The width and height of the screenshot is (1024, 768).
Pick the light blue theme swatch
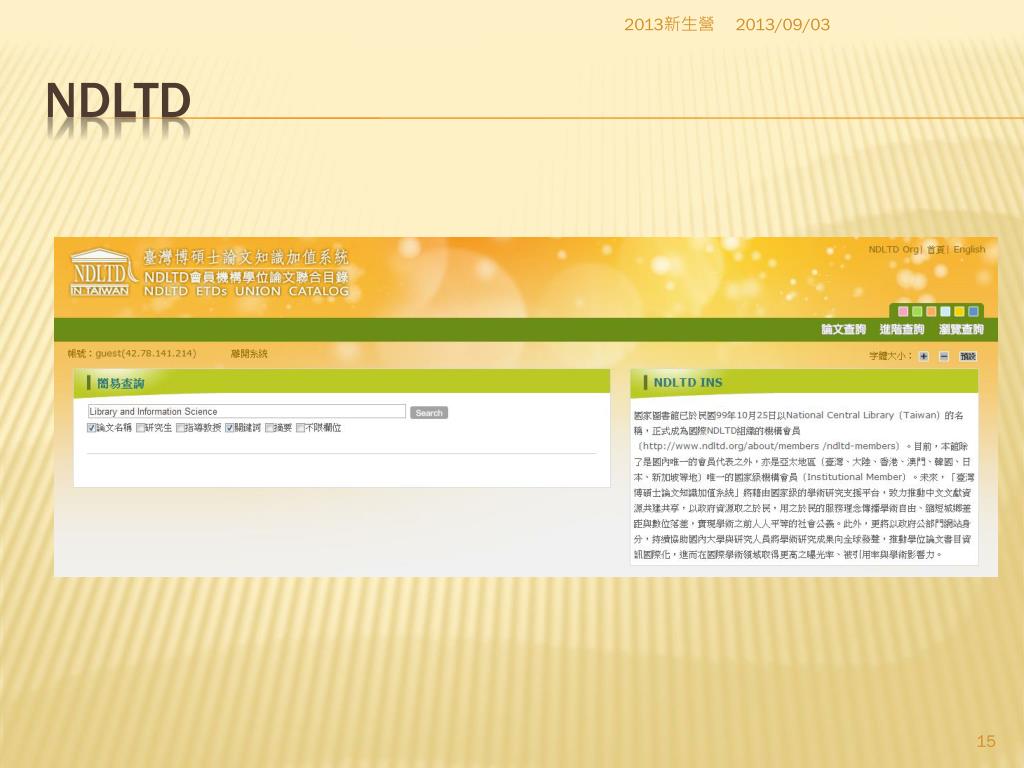945,312
